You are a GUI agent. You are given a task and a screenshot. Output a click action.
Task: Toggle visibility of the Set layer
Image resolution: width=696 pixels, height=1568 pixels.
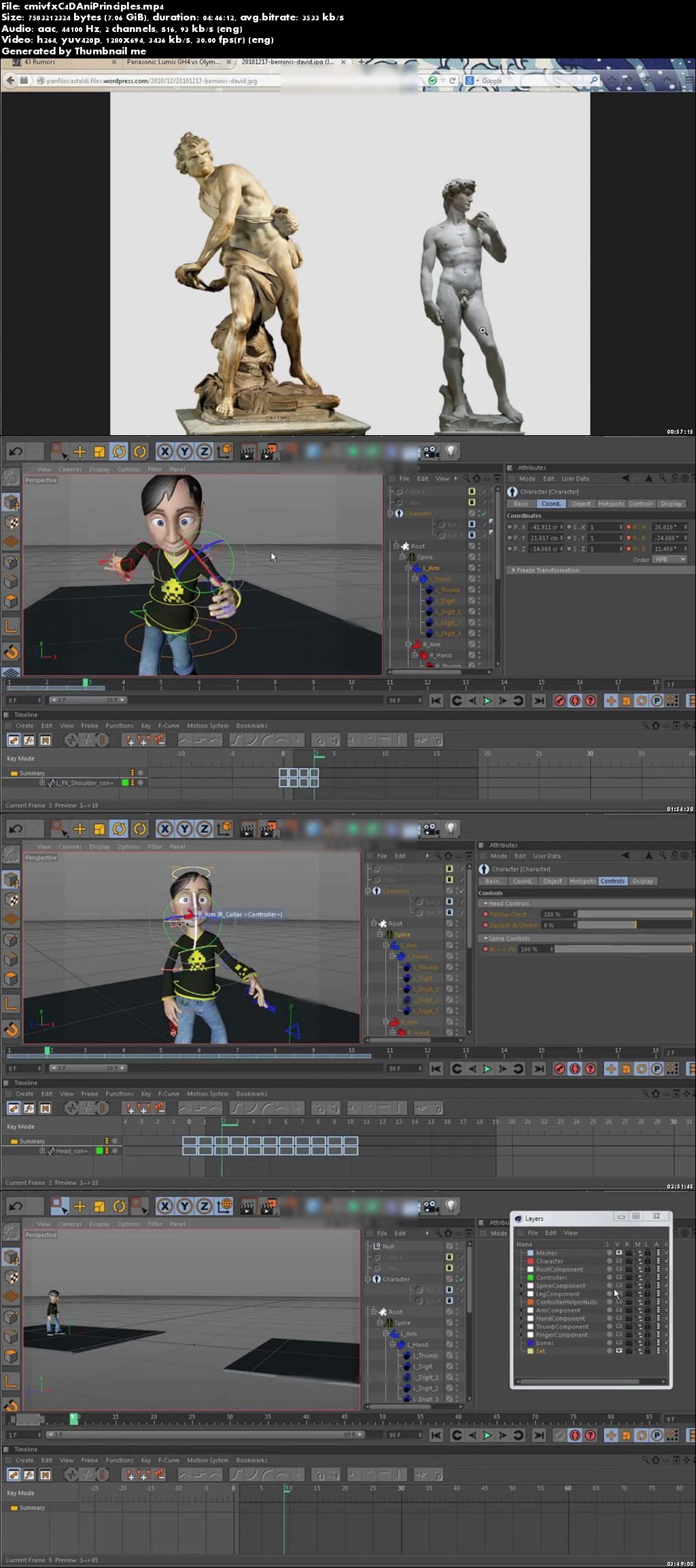click(x=619, y=1350)
